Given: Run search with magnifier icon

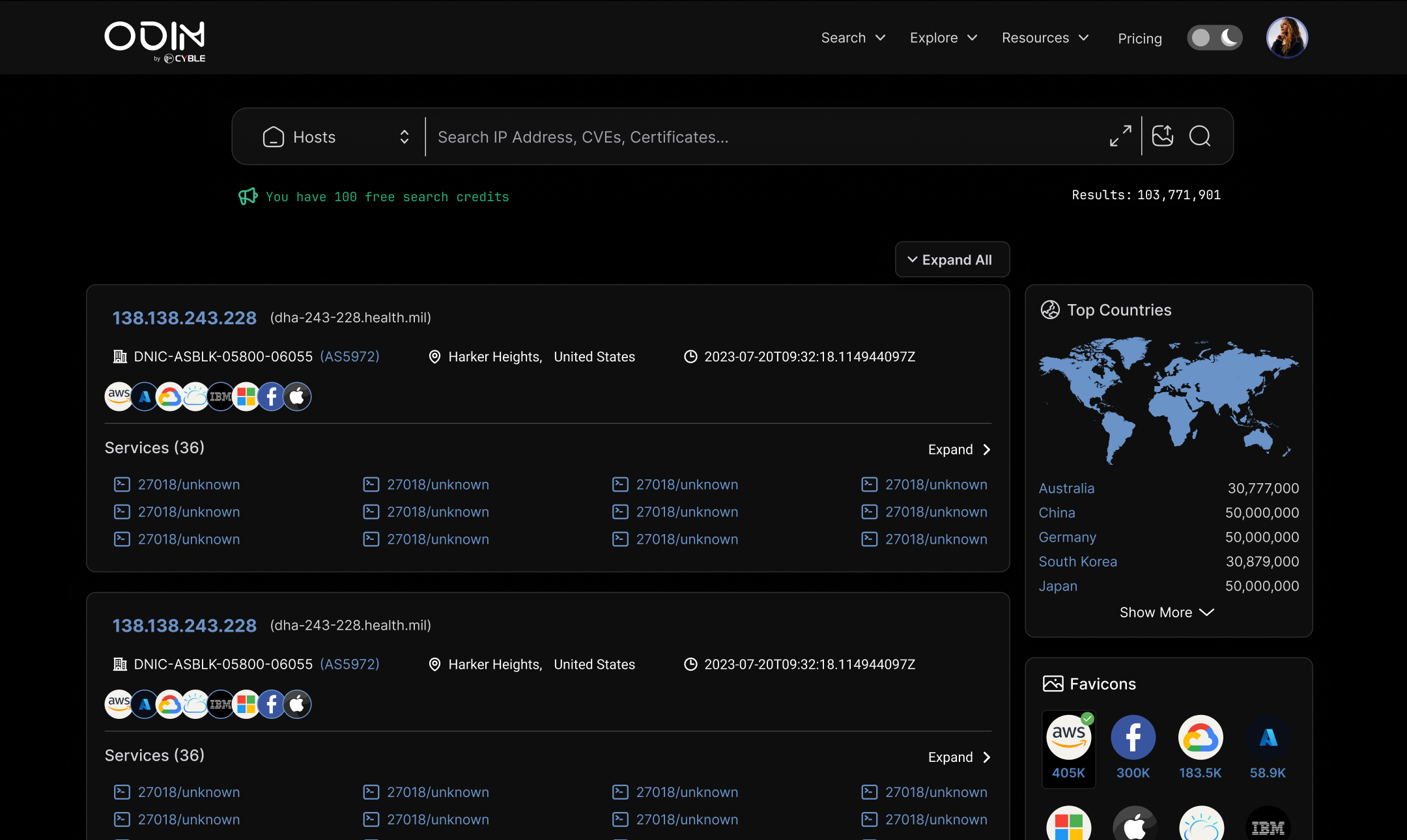Looking at the screenshot, I should (x=1200, y=136).
